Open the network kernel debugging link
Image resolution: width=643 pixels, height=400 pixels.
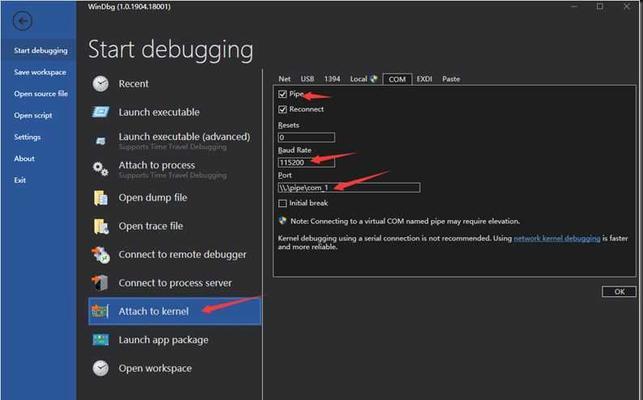(x=557, y=238)
